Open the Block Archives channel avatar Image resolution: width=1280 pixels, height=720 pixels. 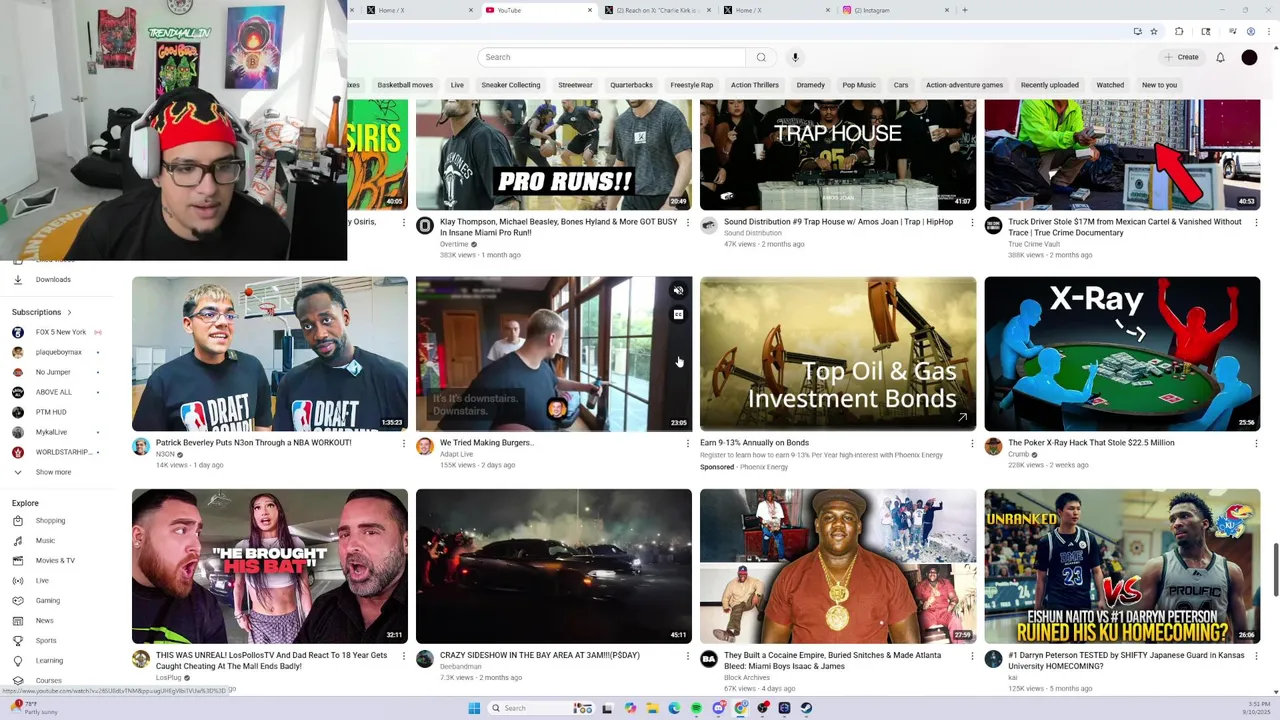[709, 659]
